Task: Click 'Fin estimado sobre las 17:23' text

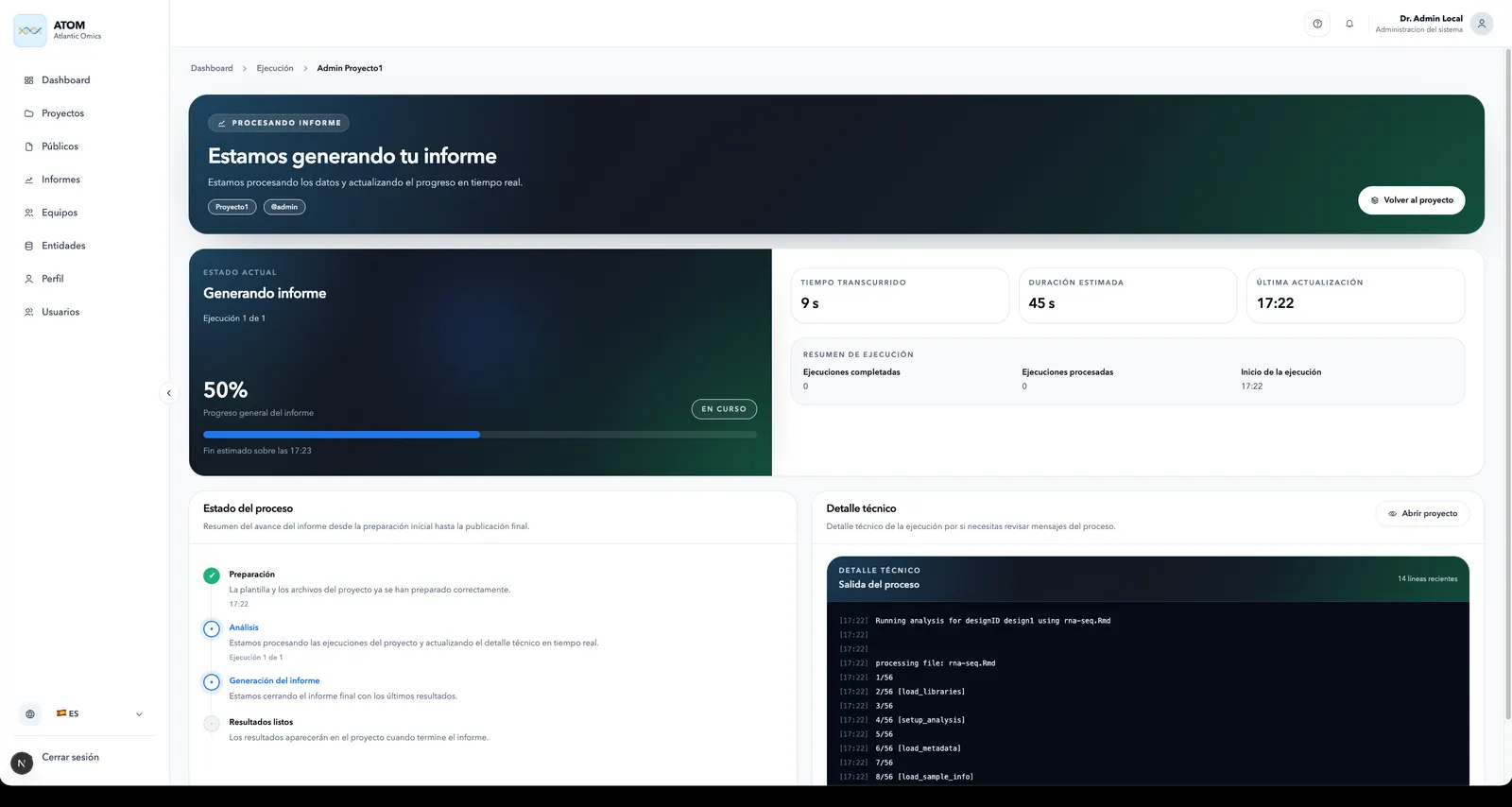Action: (x=257, y=451)
